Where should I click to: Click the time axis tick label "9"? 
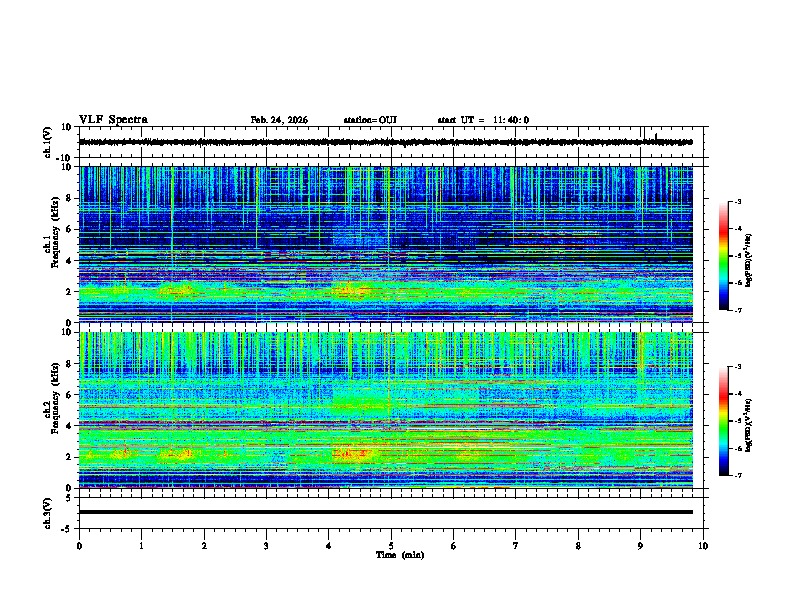(x=640, y=546)
